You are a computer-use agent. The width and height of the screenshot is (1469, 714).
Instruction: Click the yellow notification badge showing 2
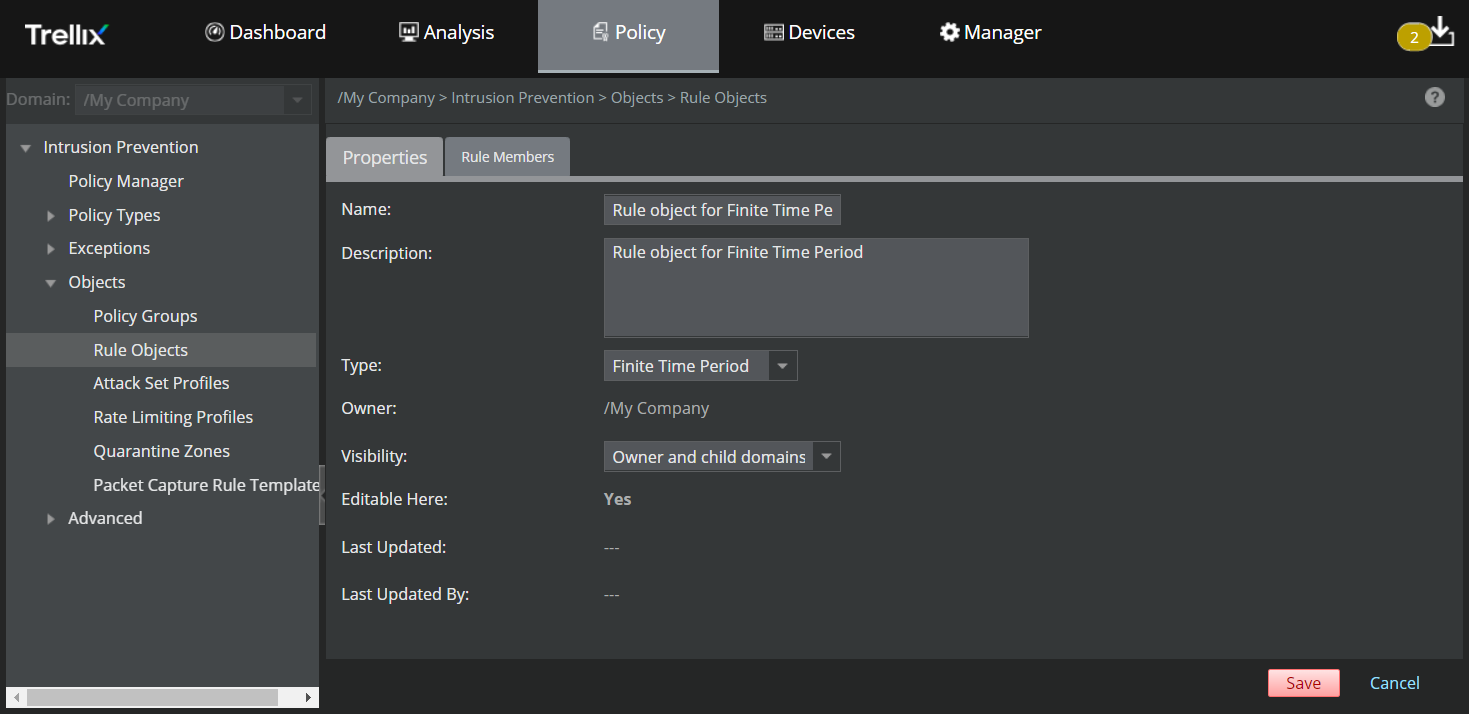tap(1414, 38)
